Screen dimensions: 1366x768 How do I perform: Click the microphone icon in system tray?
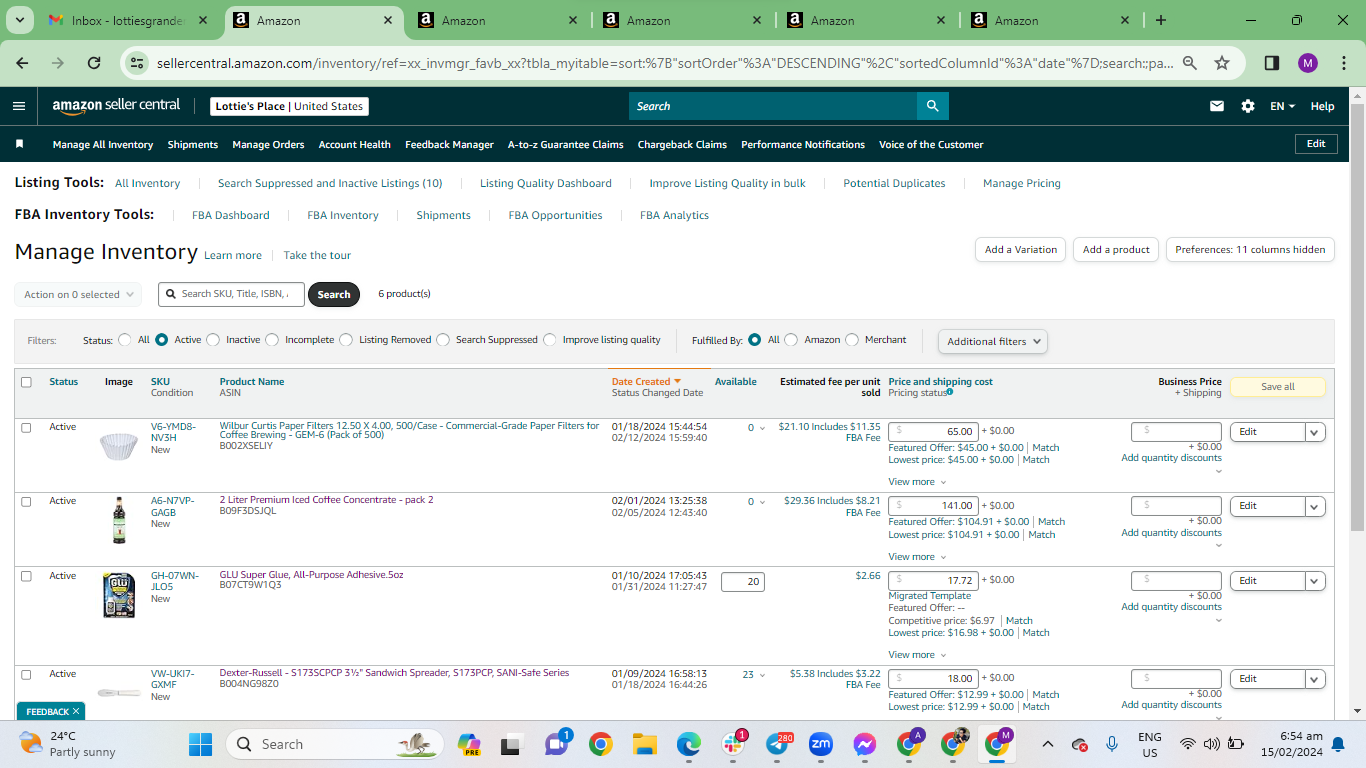pyautogui.click(x=1111, y=744)
